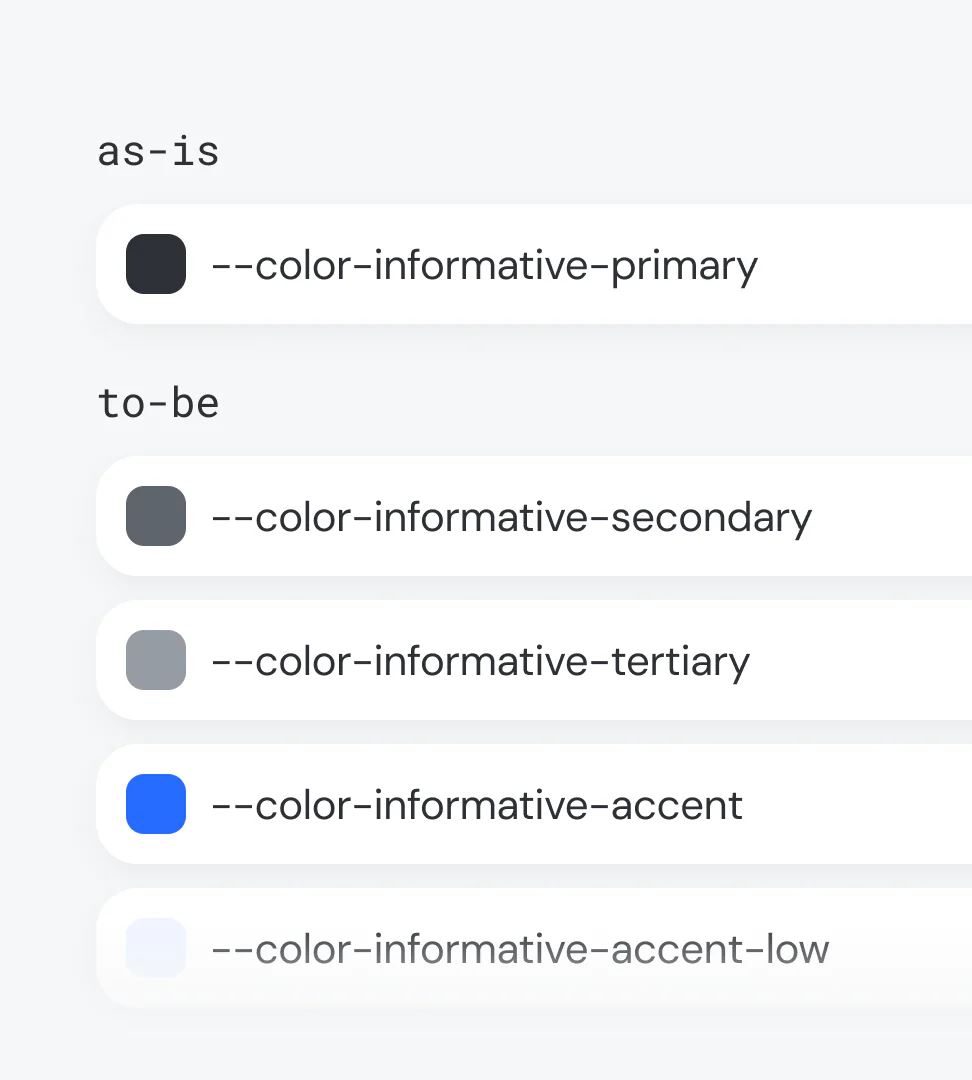Select the --color-informative-tertiary label
Viewport: 972px width, 1080px height.
pyautogui.click(x=481, y=663)
